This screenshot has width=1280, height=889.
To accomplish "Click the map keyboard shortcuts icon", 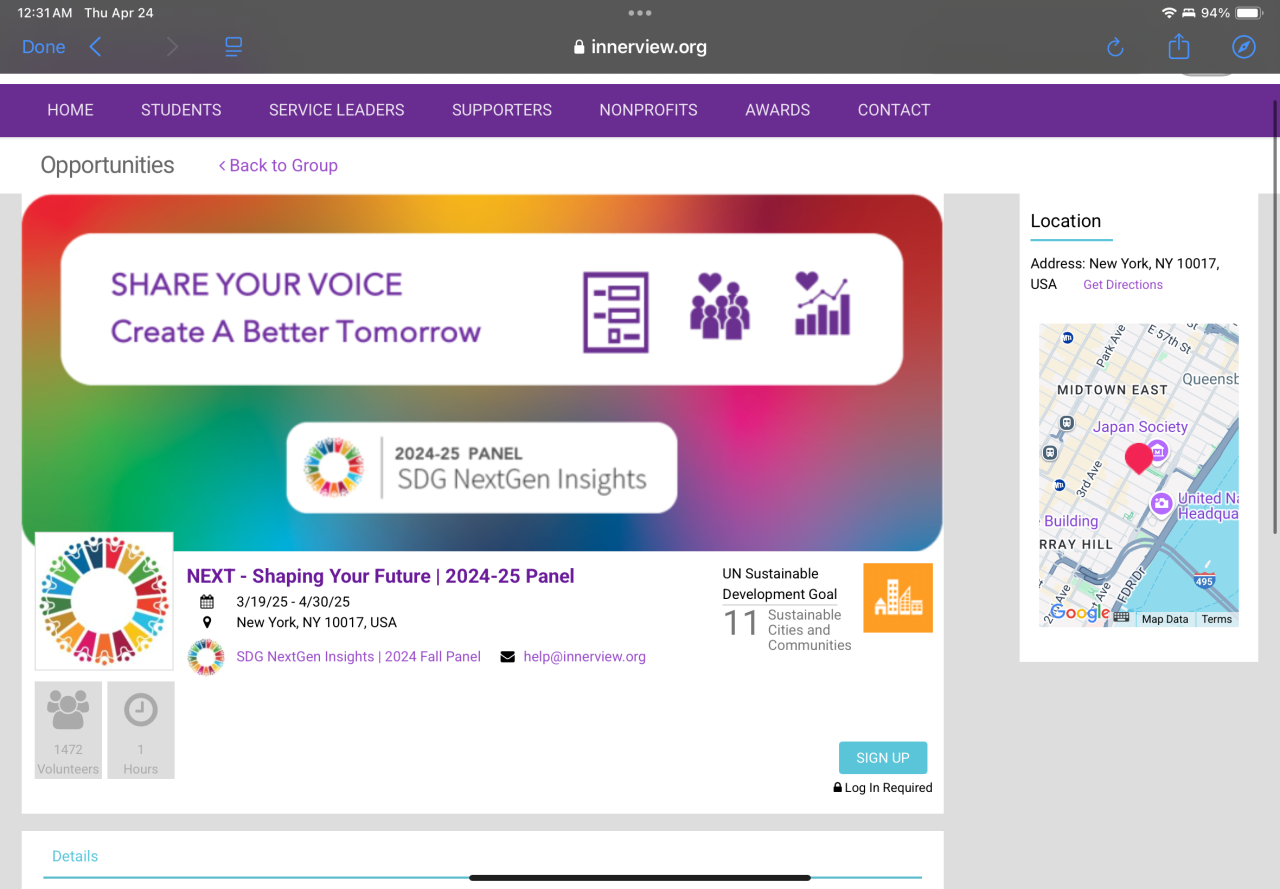I will 1122,618.
